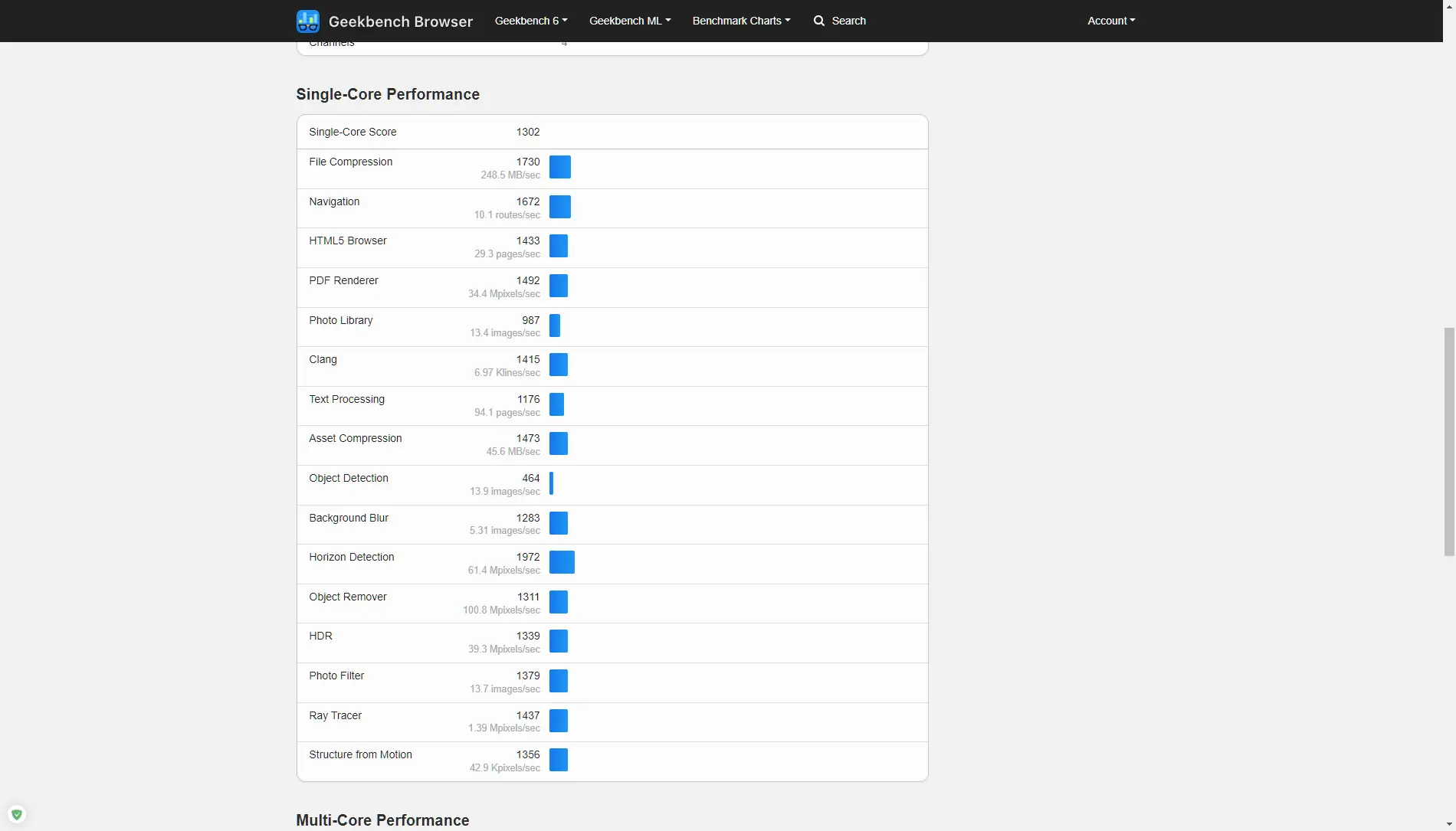Viewport: 1456px width, 831px height.
Task: Click the Background Blur score 1283
Action: (528, 518)
